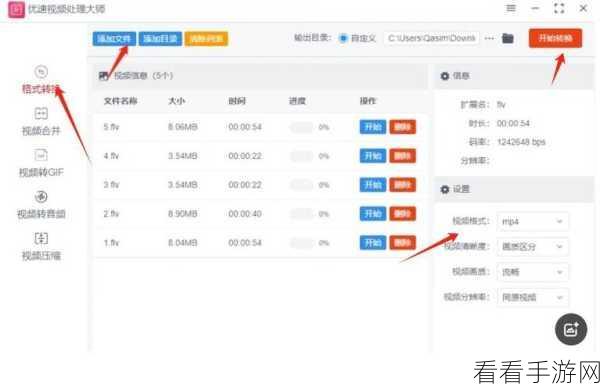Start conversion for 4.flv
The image size is (600, 391).
pos(373,156)
